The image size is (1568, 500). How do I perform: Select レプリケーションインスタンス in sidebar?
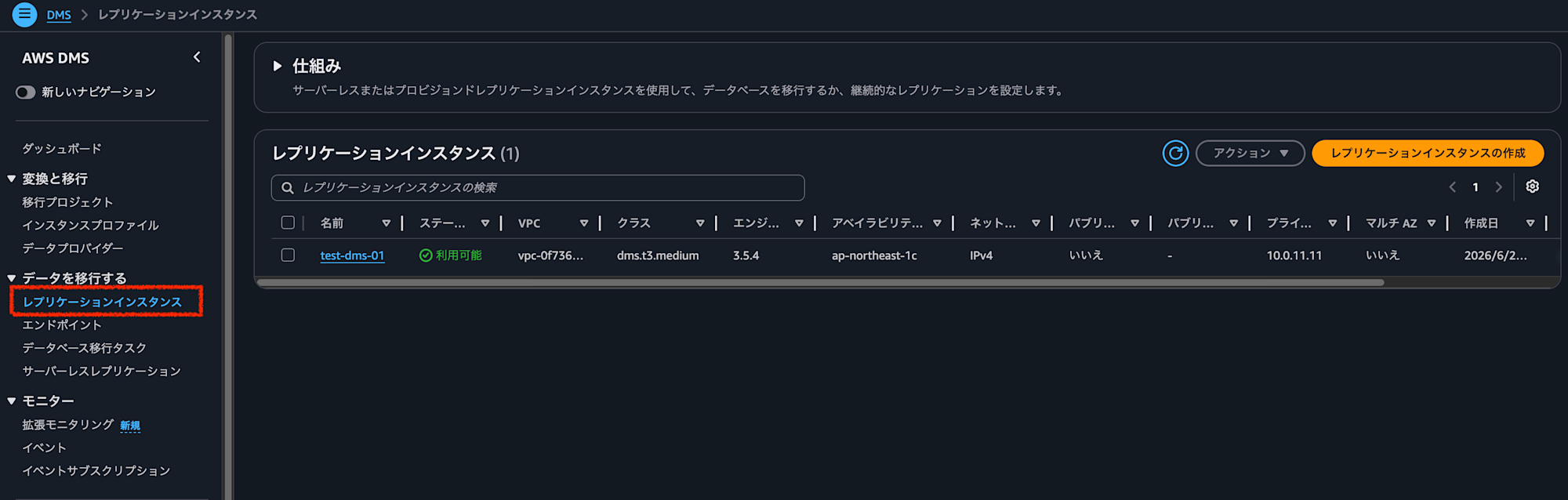102,302
